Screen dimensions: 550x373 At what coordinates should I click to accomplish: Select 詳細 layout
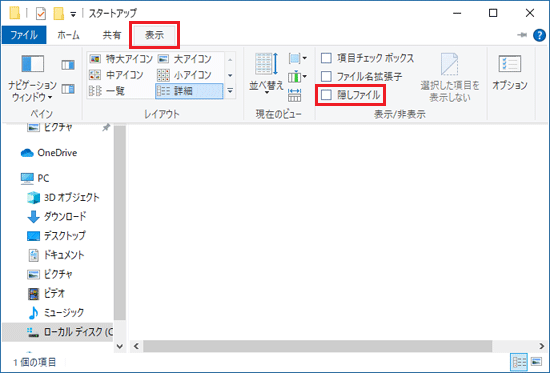tap(189, 91)
